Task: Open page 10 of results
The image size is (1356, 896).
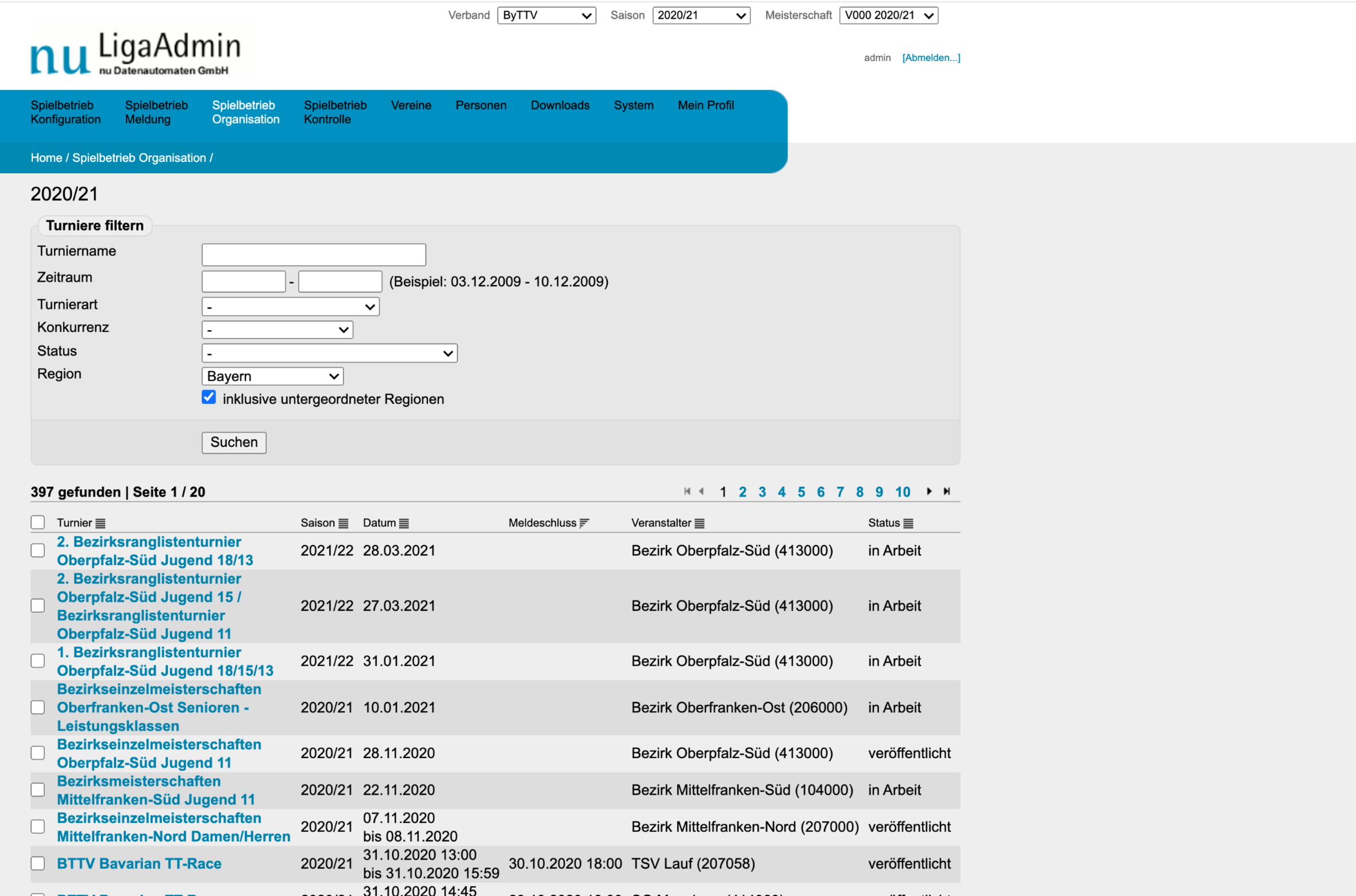Action: point(903,492)
